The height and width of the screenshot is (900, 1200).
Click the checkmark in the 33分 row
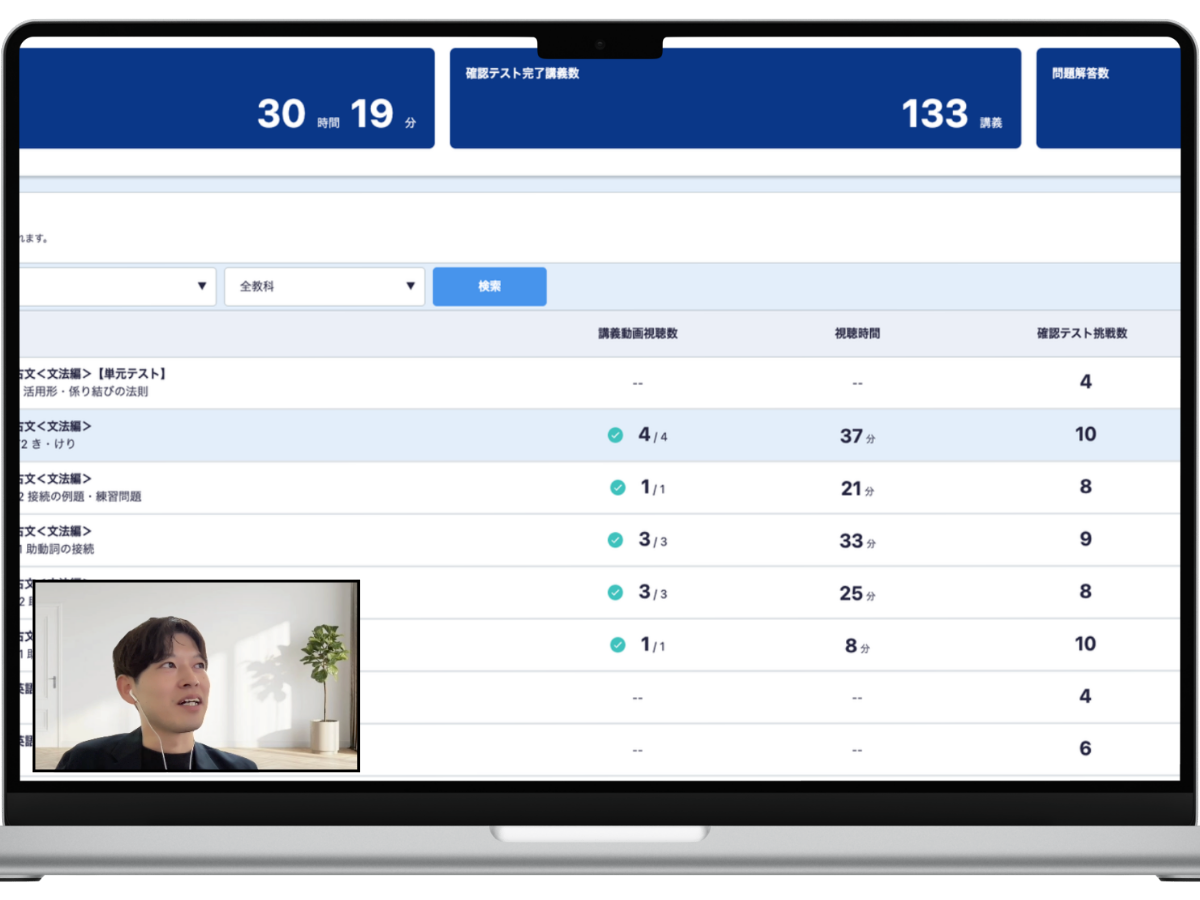point(615,540)
